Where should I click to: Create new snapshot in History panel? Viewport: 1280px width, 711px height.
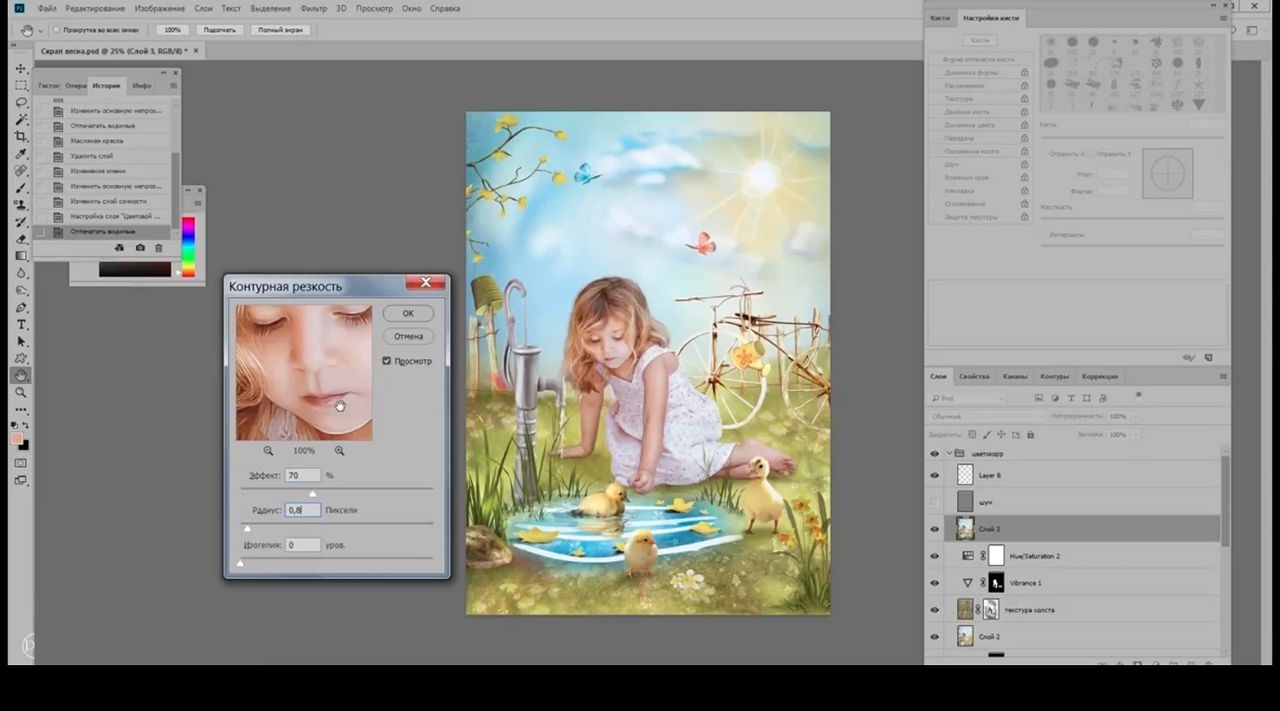(140, 248)
